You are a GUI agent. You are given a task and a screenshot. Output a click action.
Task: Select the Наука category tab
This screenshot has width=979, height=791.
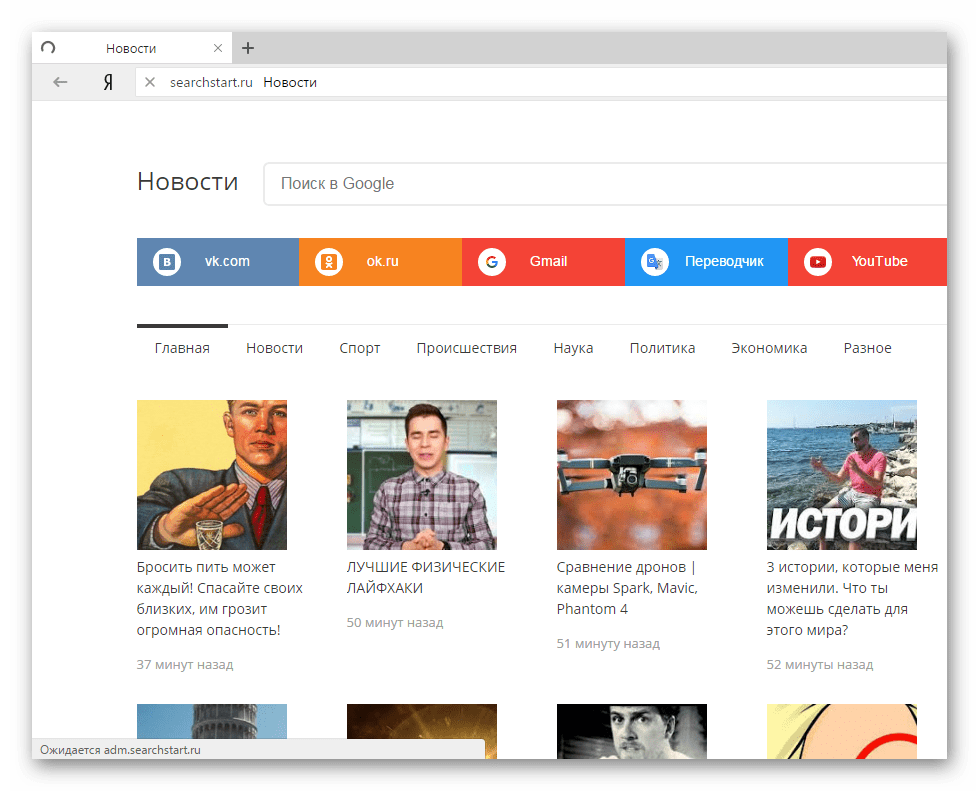[573, 348]
